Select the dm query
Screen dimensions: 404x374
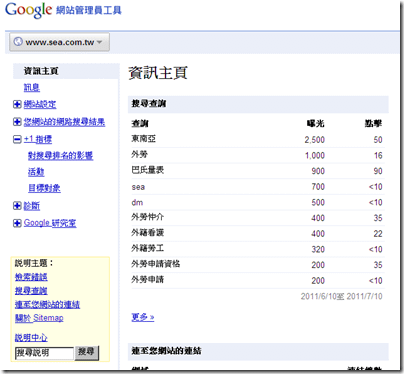click(x=137, y=202)
